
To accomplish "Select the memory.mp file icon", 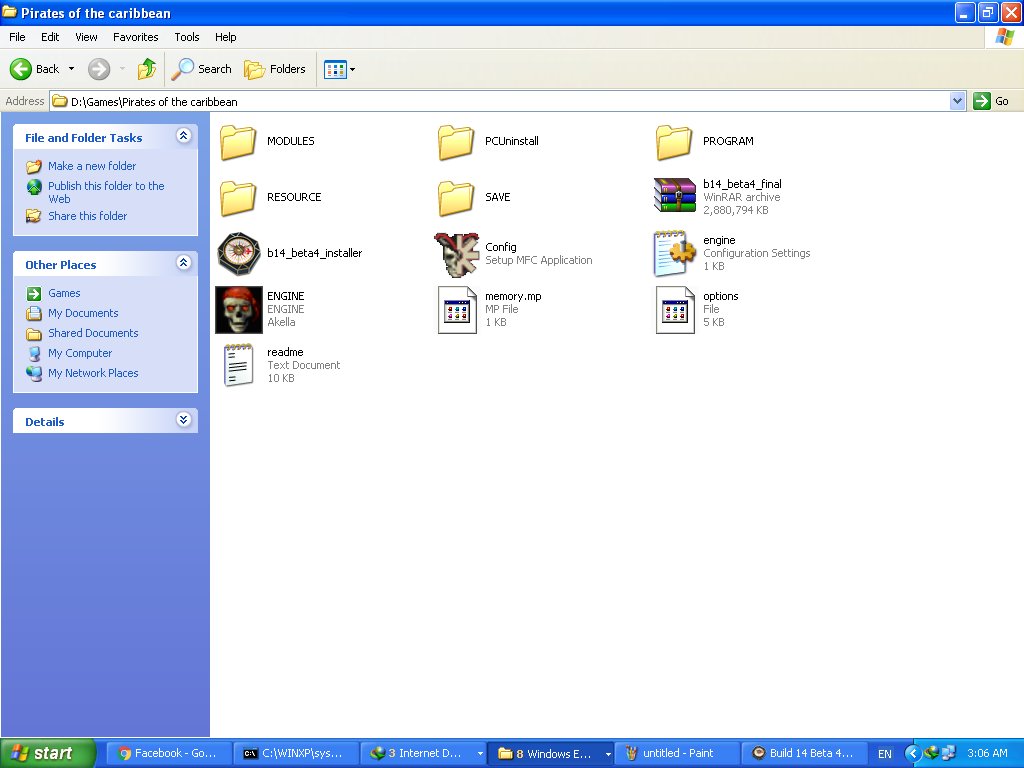I will 457,310.
